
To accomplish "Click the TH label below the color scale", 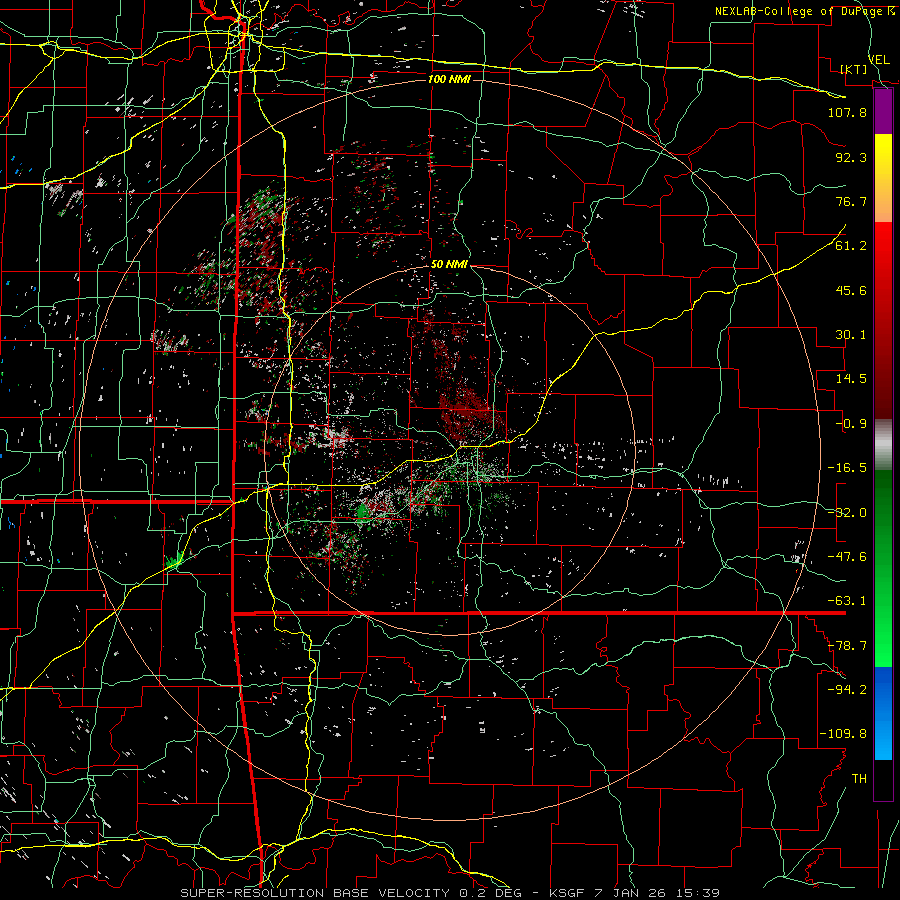I will 859,779.
